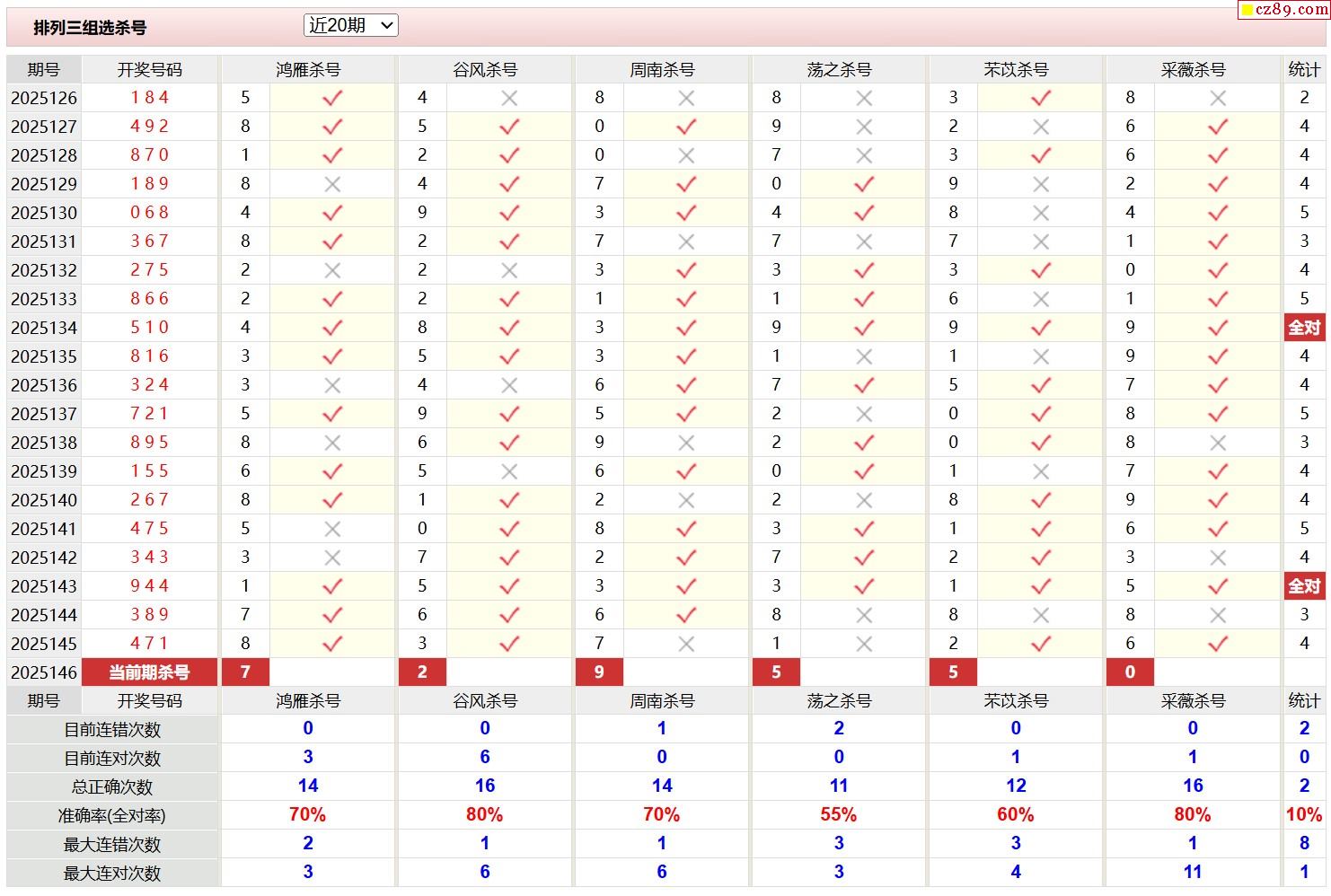Click the top 采薇杀号 column header

click(1193, 70)
